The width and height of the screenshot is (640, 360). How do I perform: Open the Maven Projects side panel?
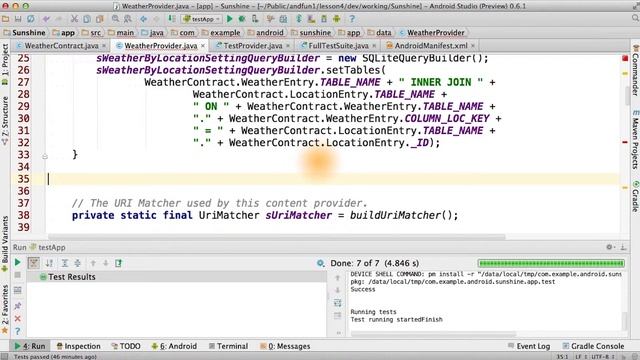pos(635,140)
